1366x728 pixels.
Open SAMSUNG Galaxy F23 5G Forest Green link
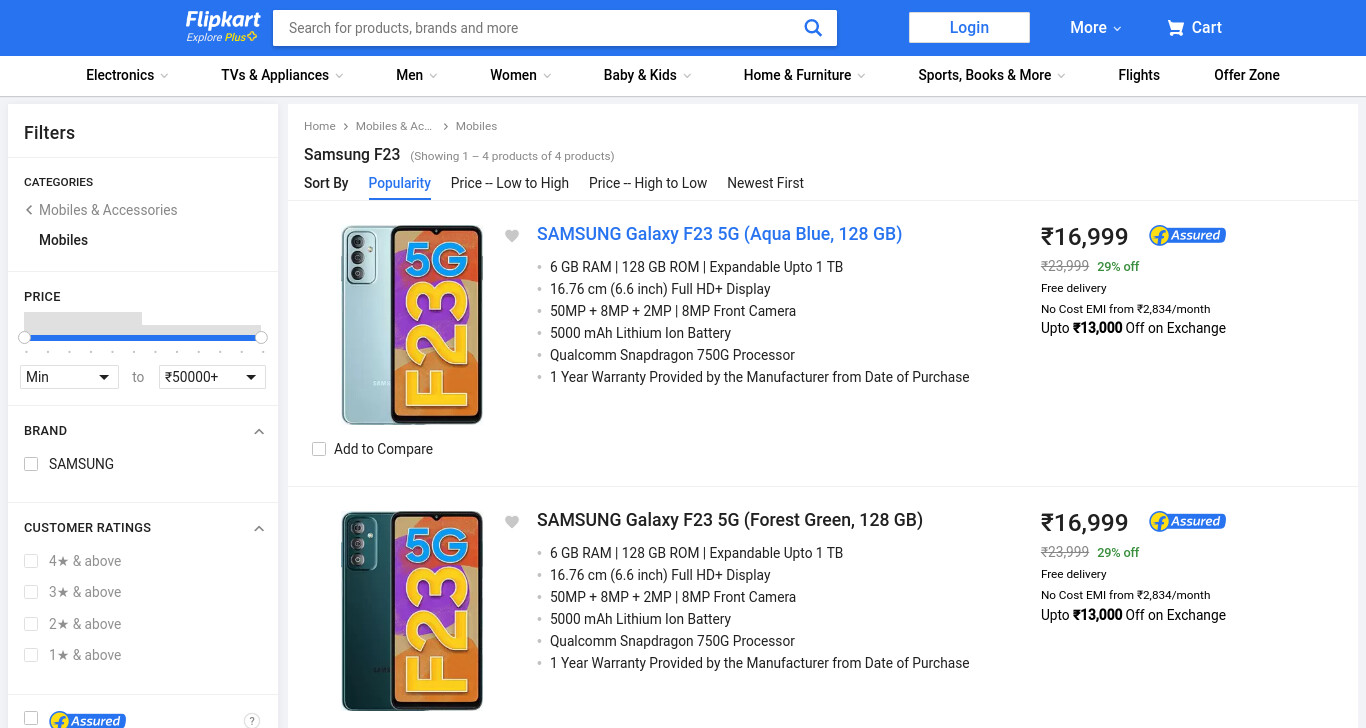(x=730, y=520)
